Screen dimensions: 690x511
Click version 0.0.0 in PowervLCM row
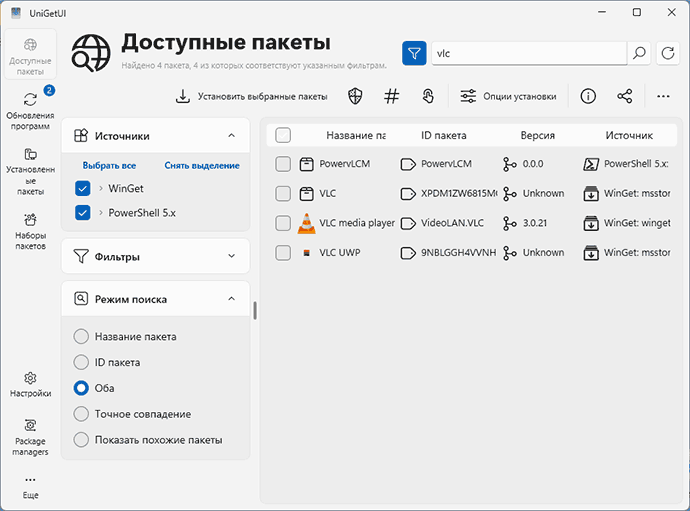(x=533, y=164)
